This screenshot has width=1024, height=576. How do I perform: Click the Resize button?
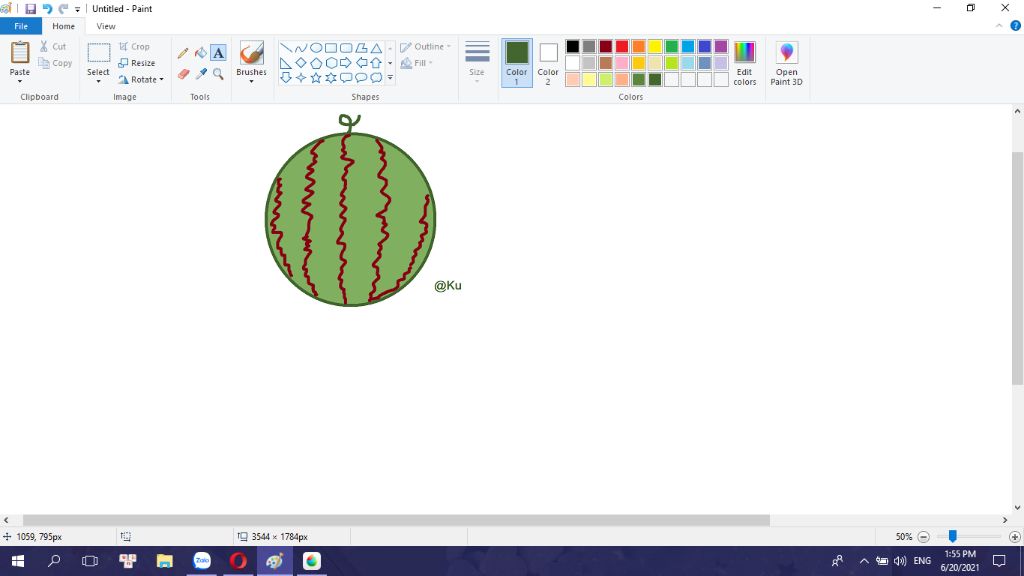click(137, 63)
